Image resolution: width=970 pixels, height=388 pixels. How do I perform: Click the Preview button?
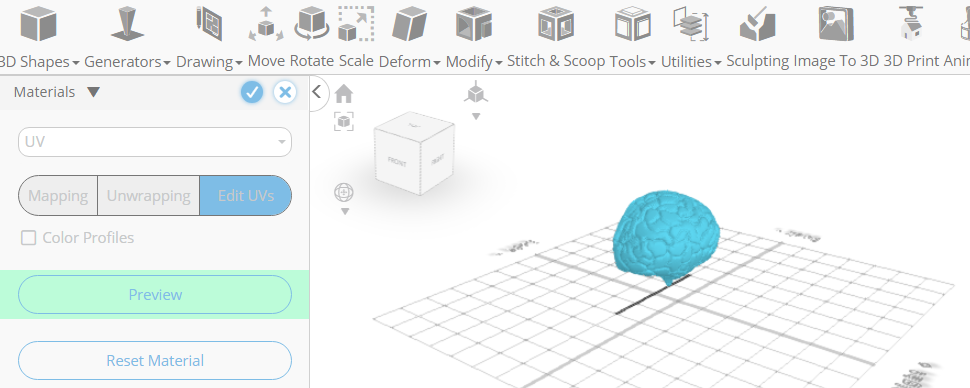(x=155, y=295)
